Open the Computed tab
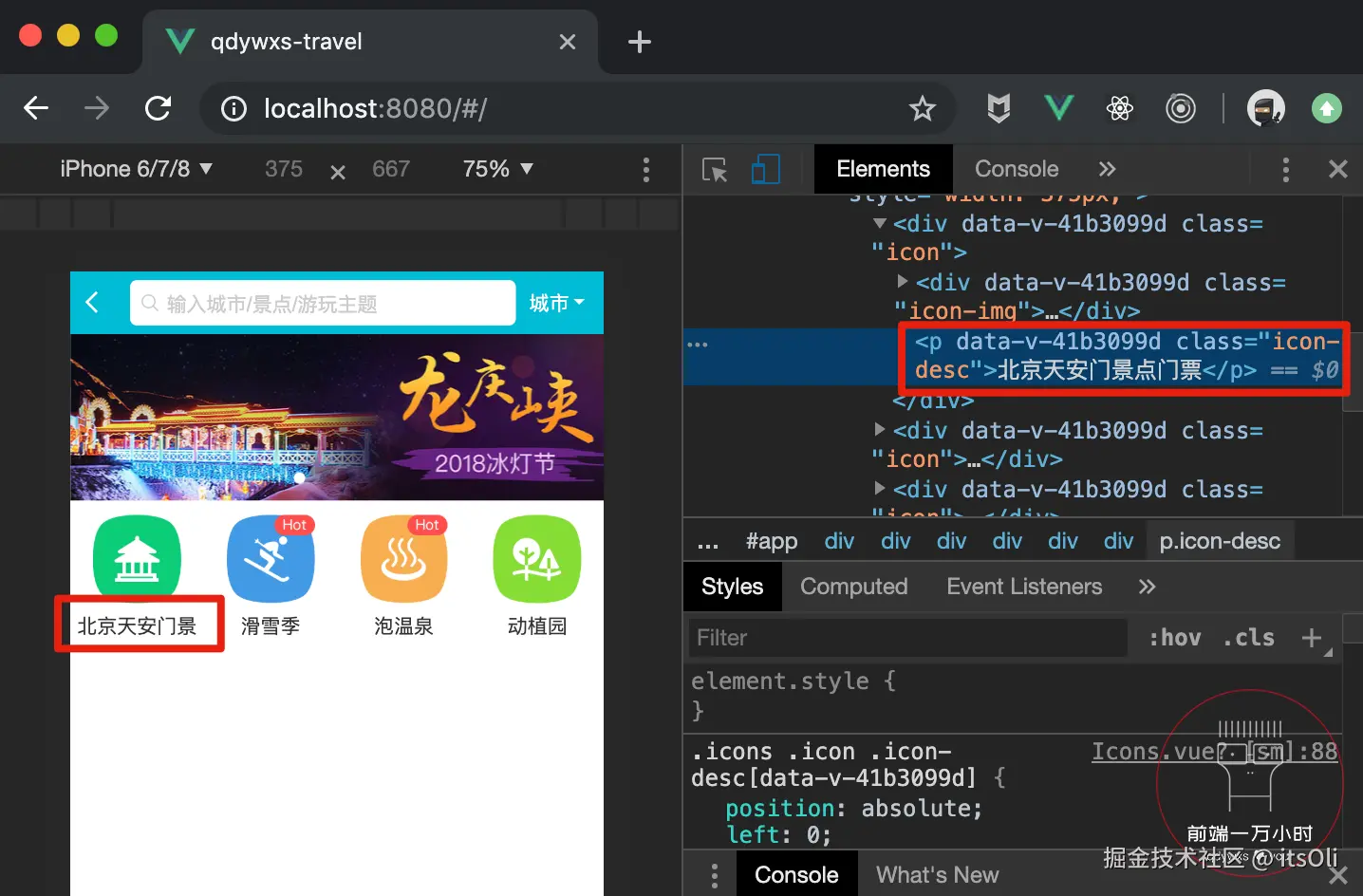This screenshot has height=896, width=1363. point(853,587)
